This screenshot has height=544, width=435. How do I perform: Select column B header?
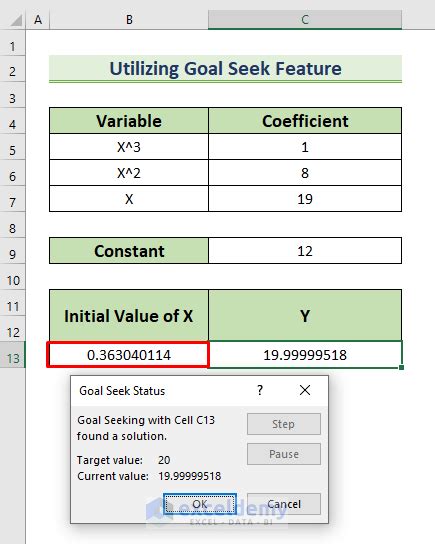click(129, 20)
